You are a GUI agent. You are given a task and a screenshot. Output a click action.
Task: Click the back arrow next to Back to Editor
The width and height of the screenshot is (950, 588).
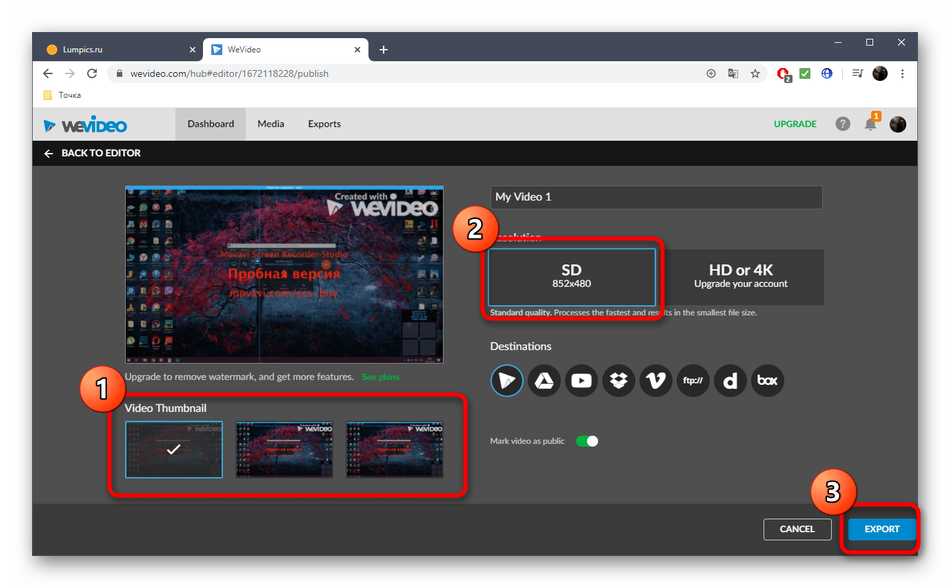coord(48,153)
